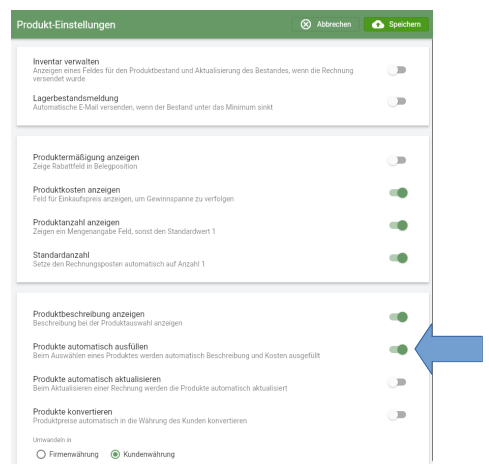489x474 pixels.
Task: Turn off the Standardanzahl toggle
Action: (x=398, y=258)
